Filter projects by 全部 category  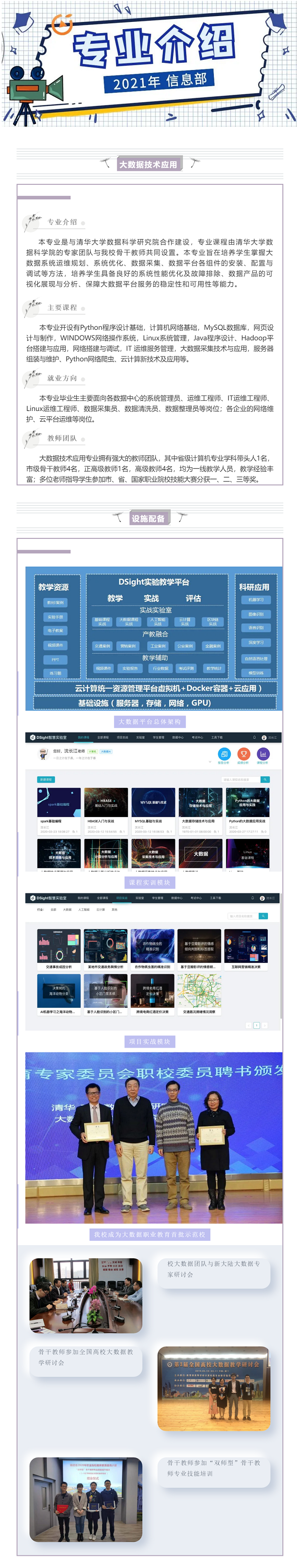53,909
